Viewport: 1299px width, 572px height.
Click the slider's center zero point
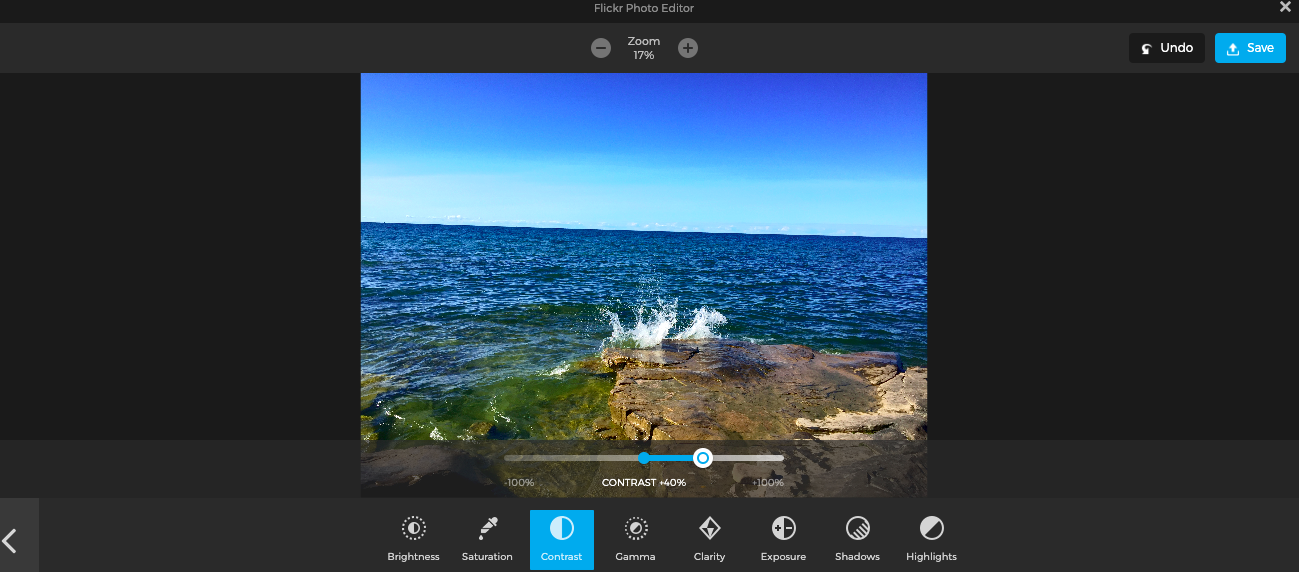(644, 458)
